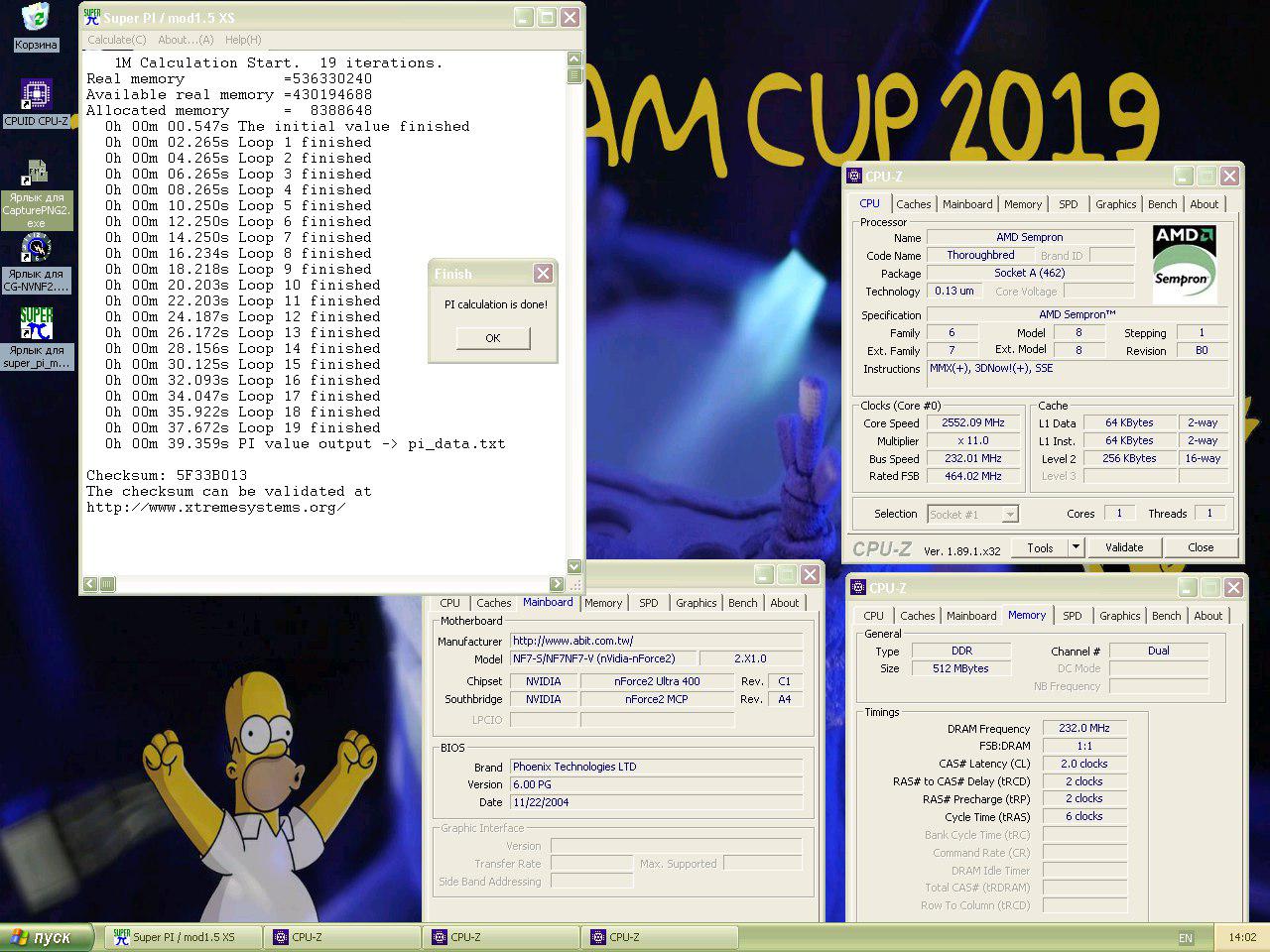Minimize the CPU-Z Memory window
The width and height of the screenshot is (1270, 952).
coord(1188,587)
